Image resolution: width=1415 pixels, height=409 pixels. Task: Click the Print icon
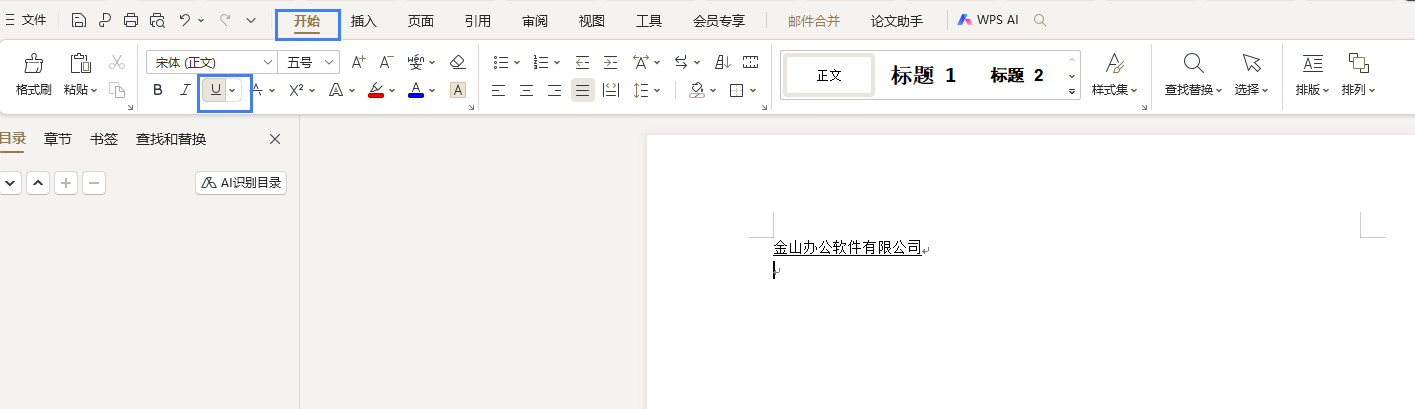pos(131,20)
